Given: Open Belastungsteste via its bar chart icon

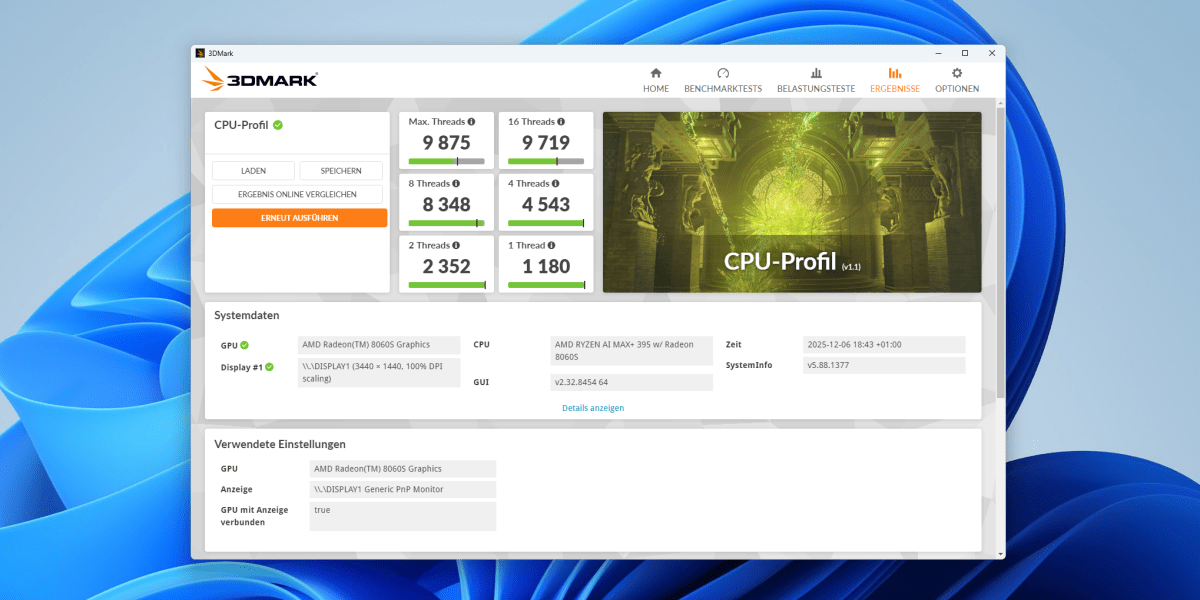Looking at the screenshot, I should [815, 74].
